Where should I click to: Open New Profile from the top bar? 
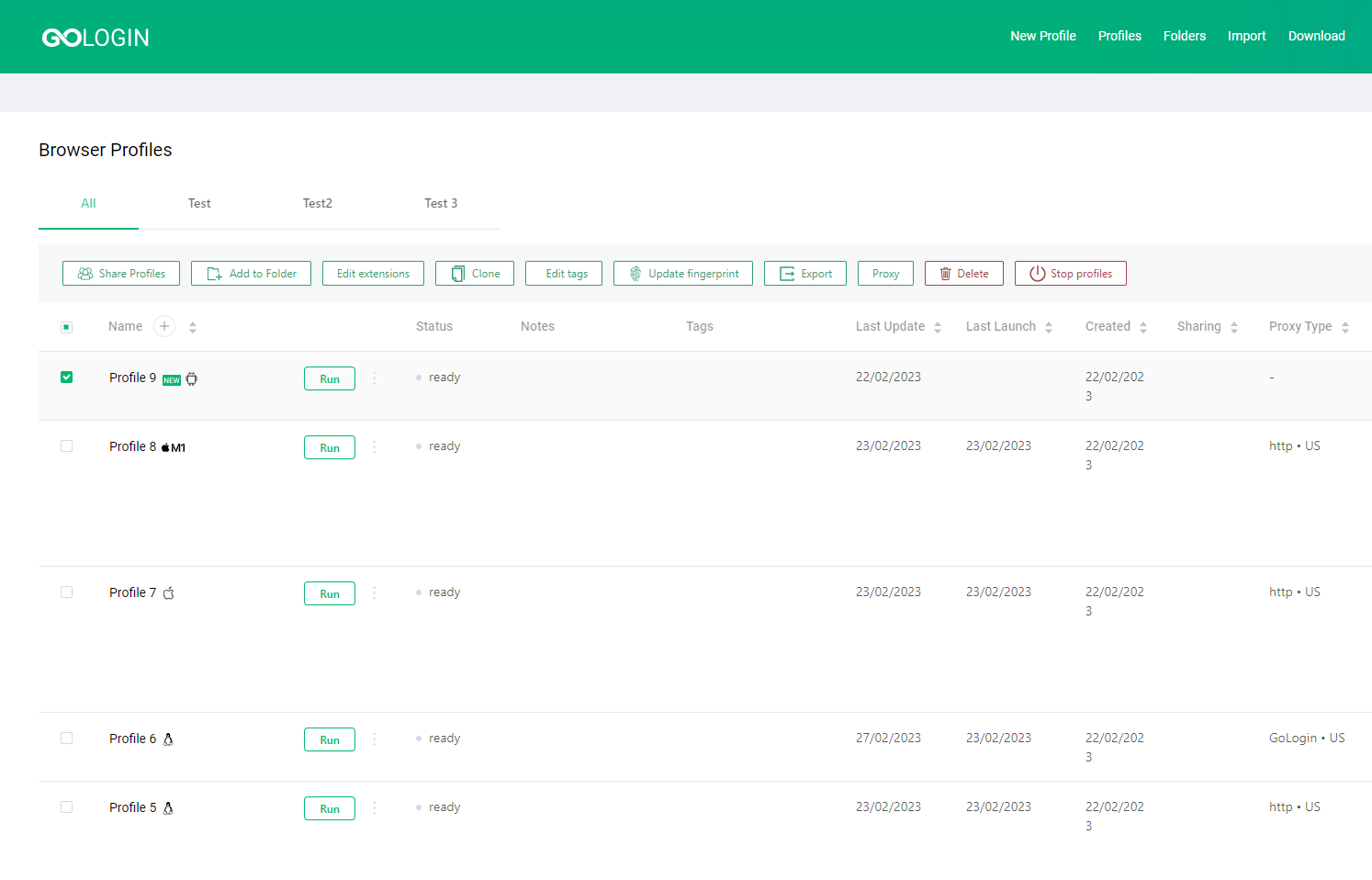1042,36
